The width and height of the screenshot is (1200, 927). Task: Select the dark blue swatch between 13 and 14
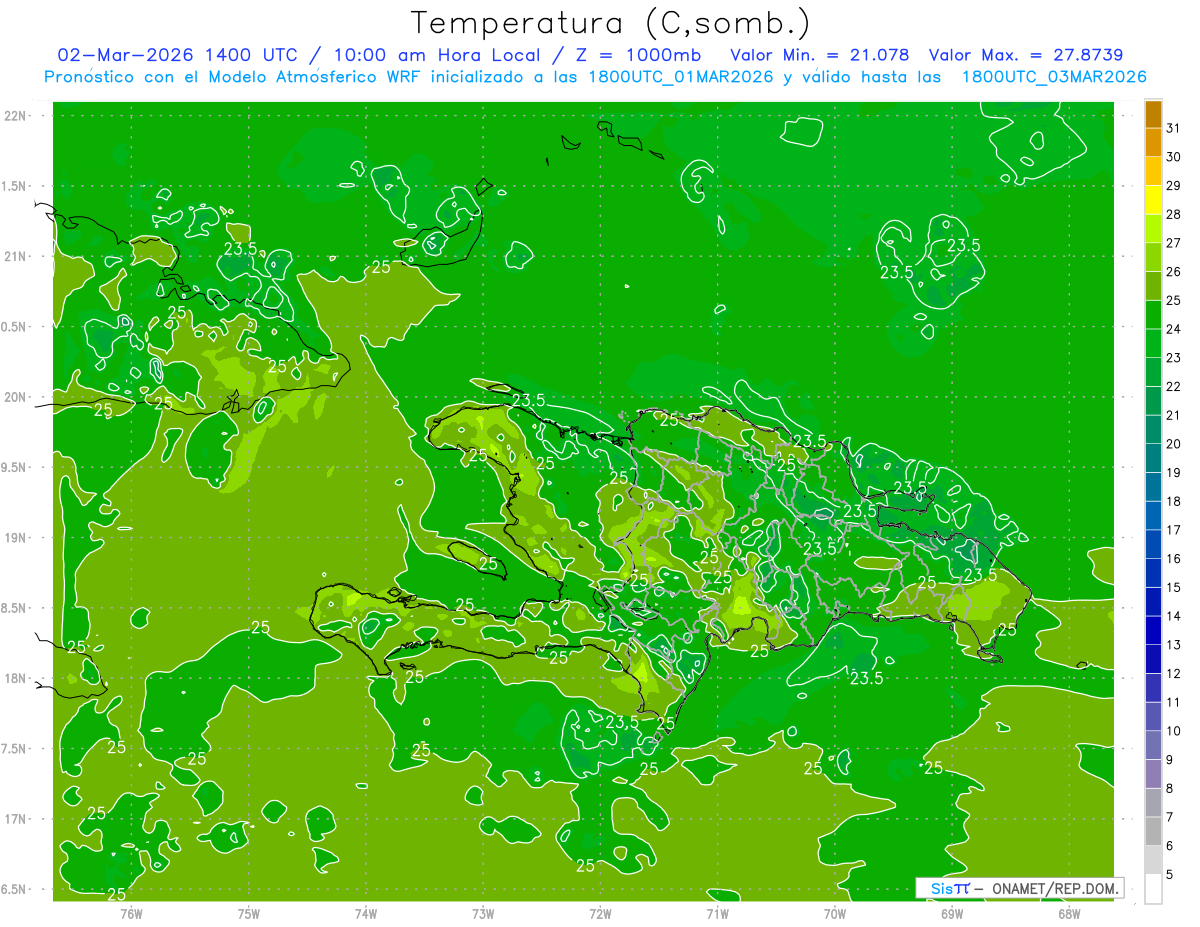[x=1153, y=630]
